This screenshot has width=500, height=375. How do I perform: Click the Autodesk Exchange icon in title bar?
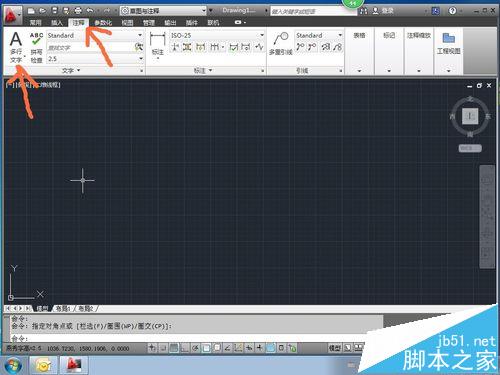[436, 11]
